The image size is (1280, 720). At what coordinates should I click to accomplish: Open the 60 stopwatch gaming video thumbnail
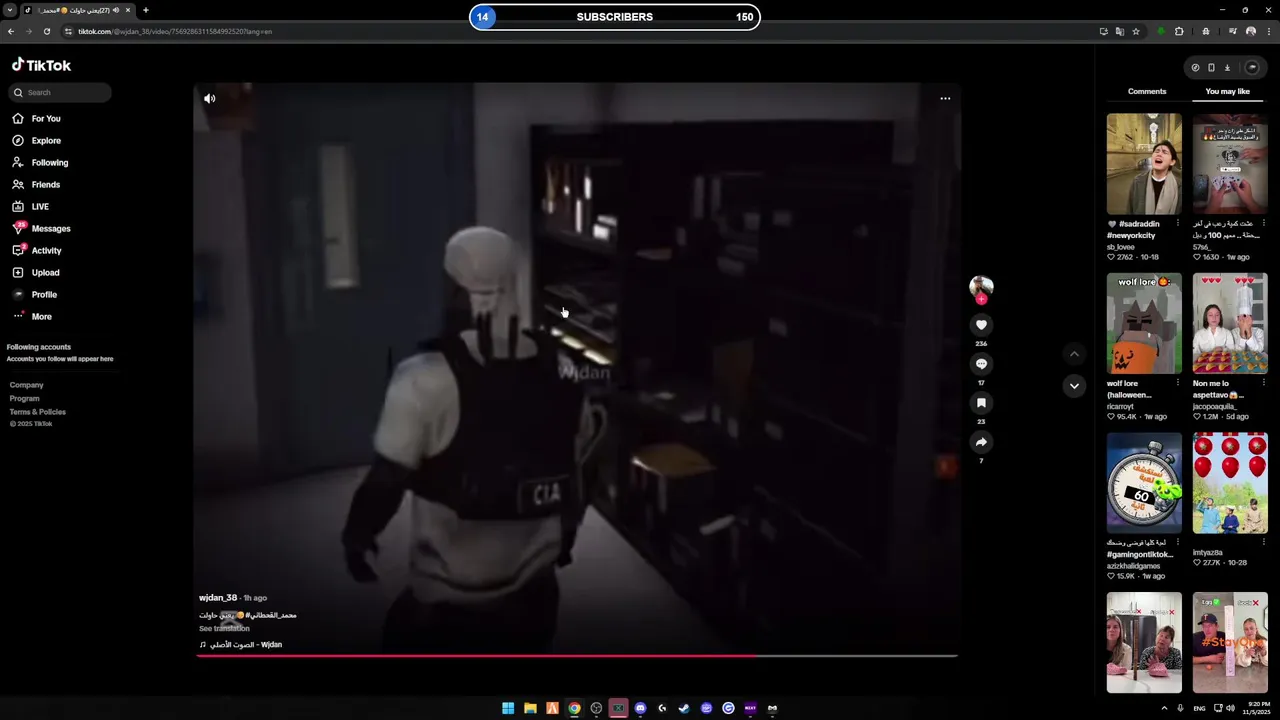1144,483
